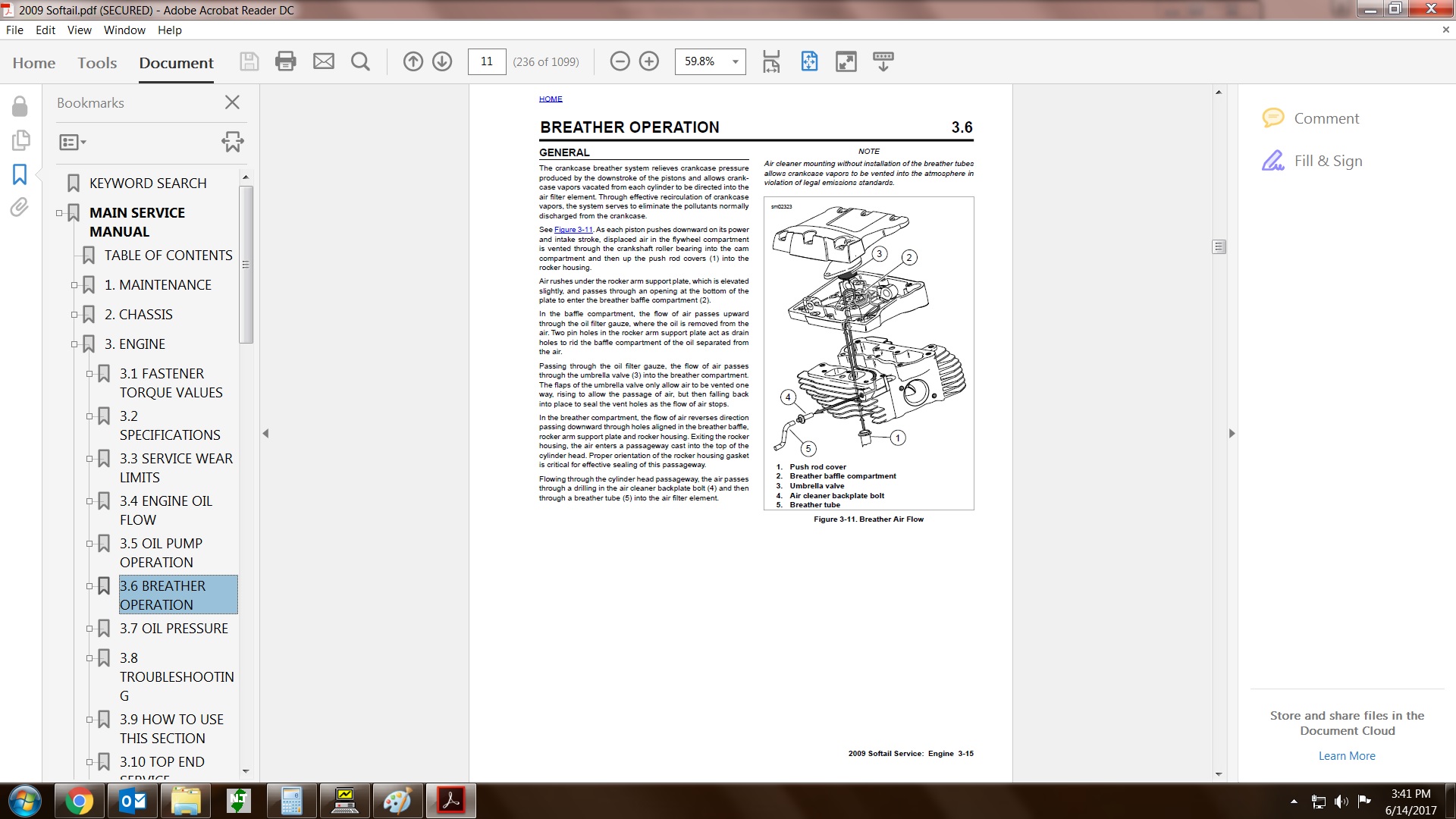
Task: Click the Find text magnifier icon
Action: point(361,61)
